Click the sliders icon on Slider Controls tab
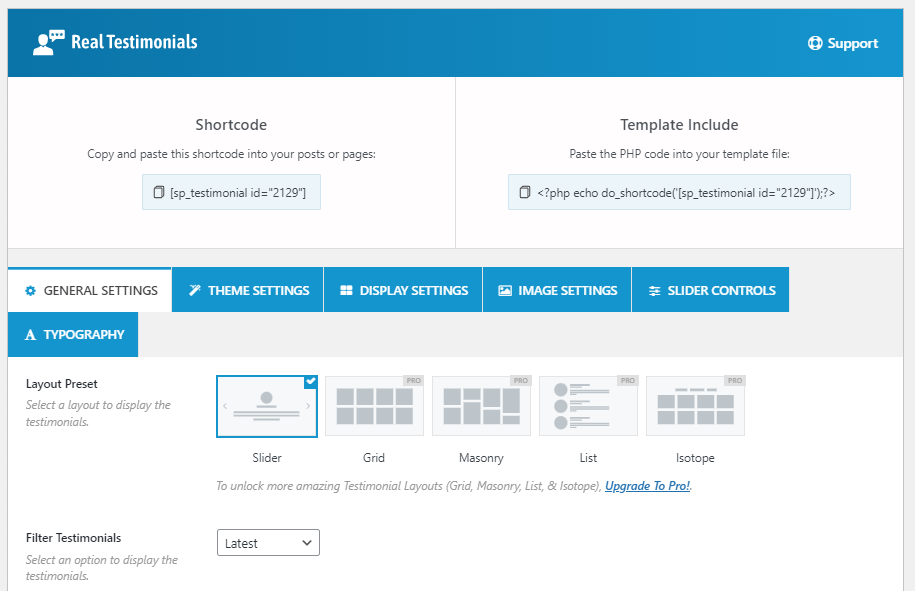Viewport: 915px width, 591px height. coord(656,289)
